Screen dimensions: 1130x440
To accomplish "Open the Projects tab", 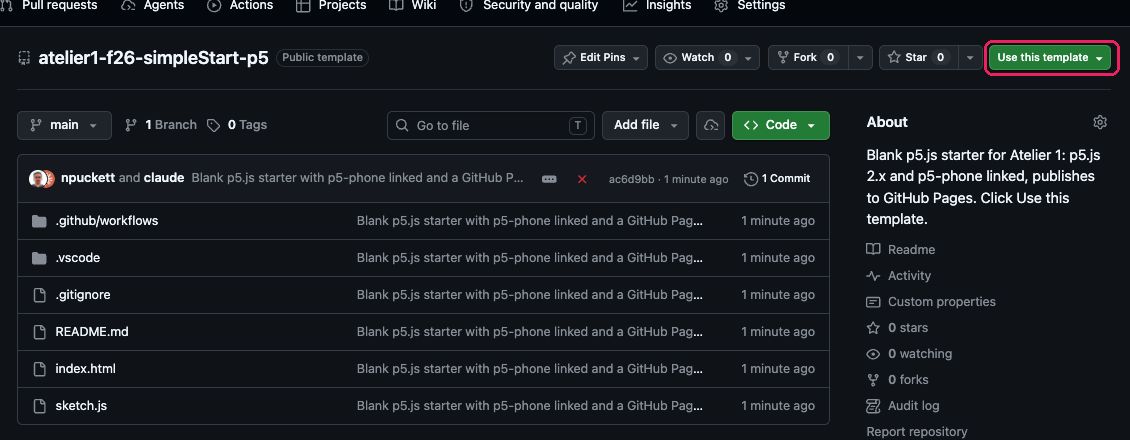I will [x=332, y=6].
